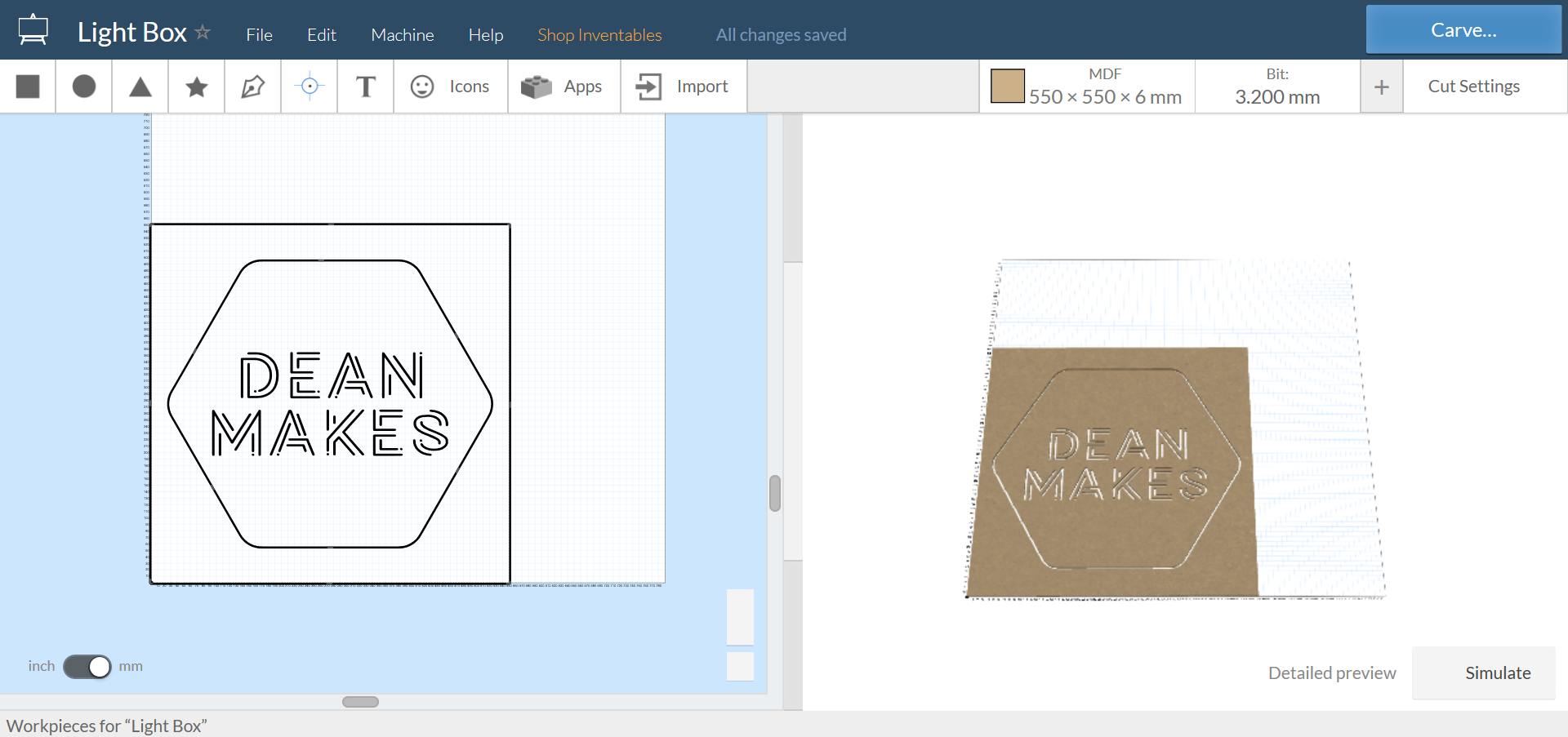Screen dimensions: 1568x737
Task: Open the Edit menu
Action: tap(322, 35)
